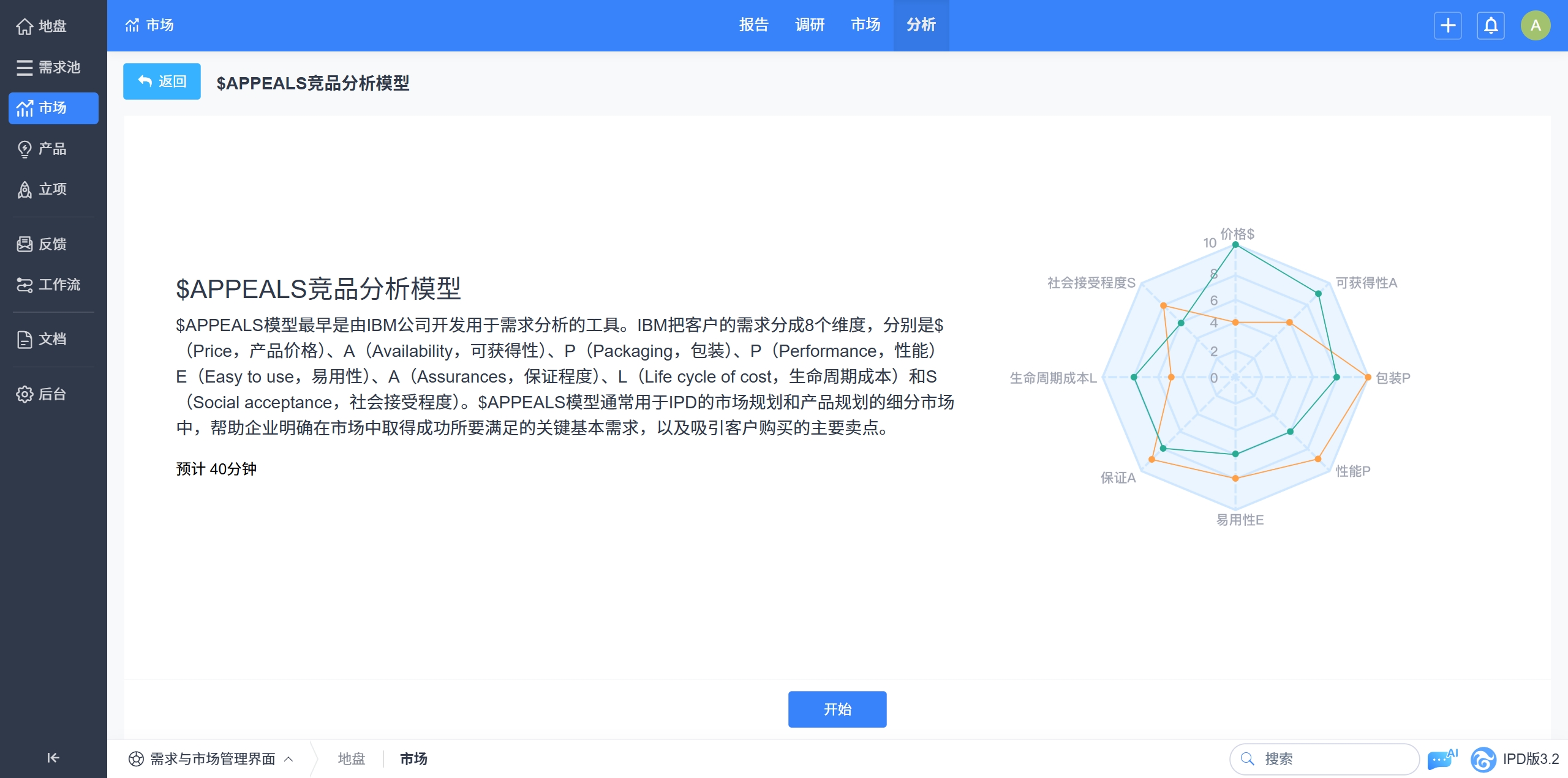Click the plus quick-add icon in header
The width and height of the screenshot is (1568, 778).
point(1448,25)
